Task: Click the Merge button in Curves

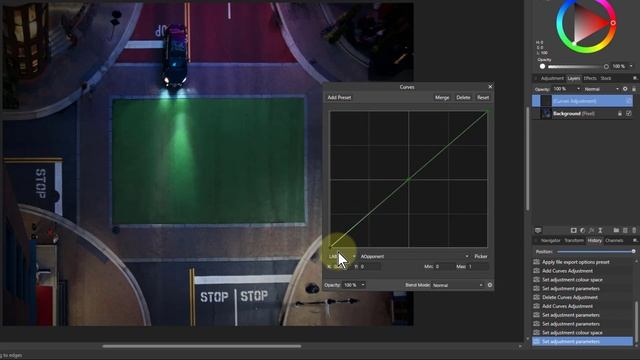Action: point(442,98)
